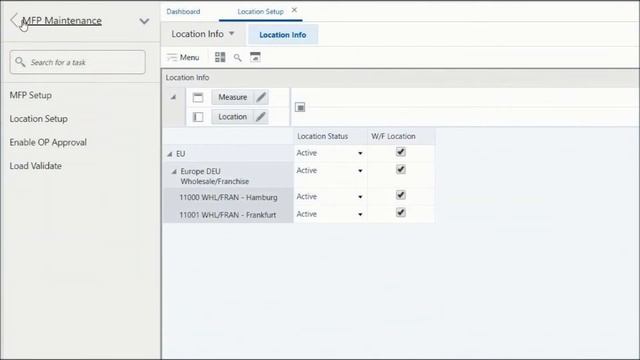Open the Menu in the toolbar
Screen dimensions: 640x360
coord(183,58)
